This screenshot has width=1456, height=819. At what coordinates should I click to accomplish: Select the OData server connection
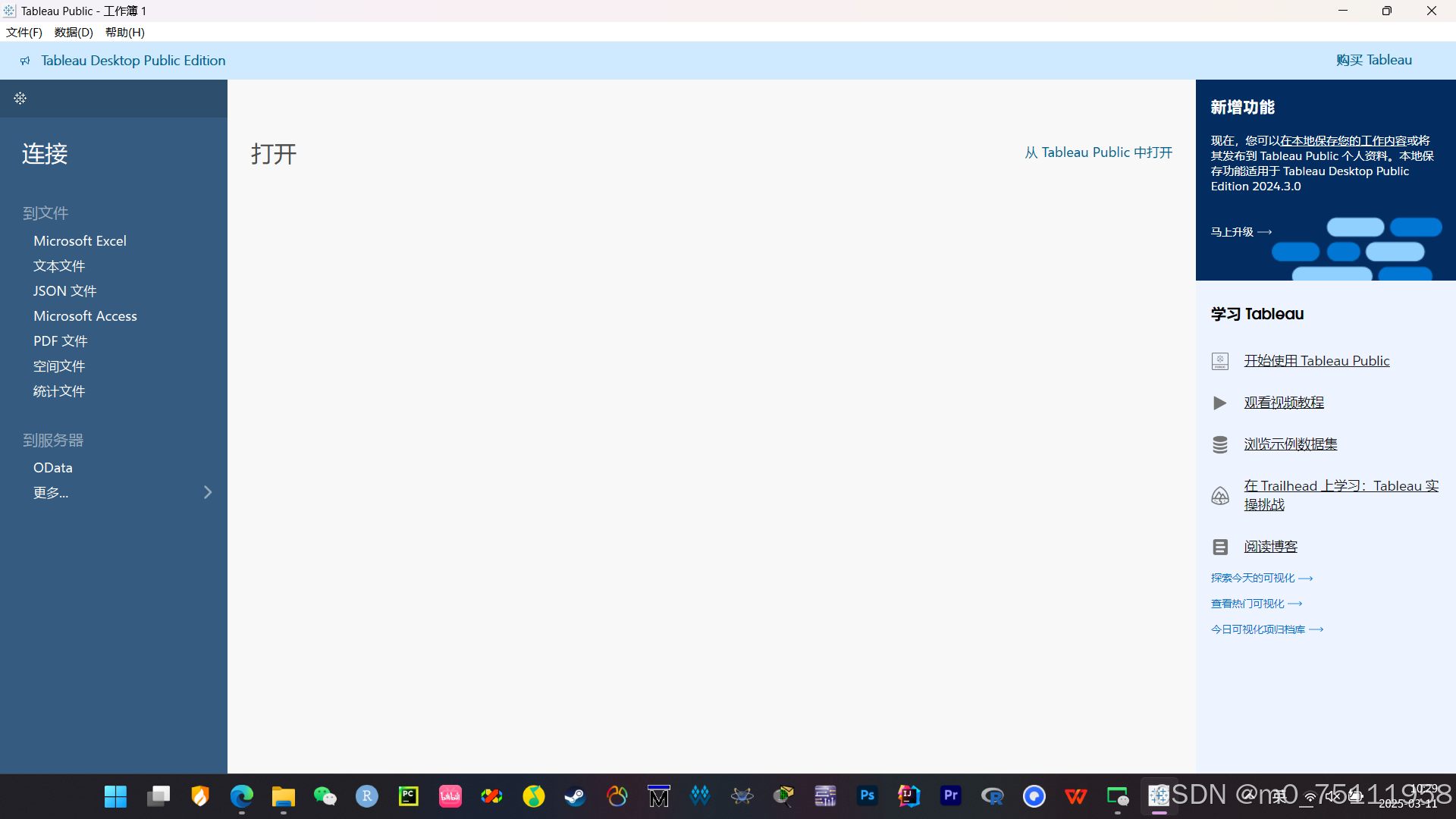point(52,467)
